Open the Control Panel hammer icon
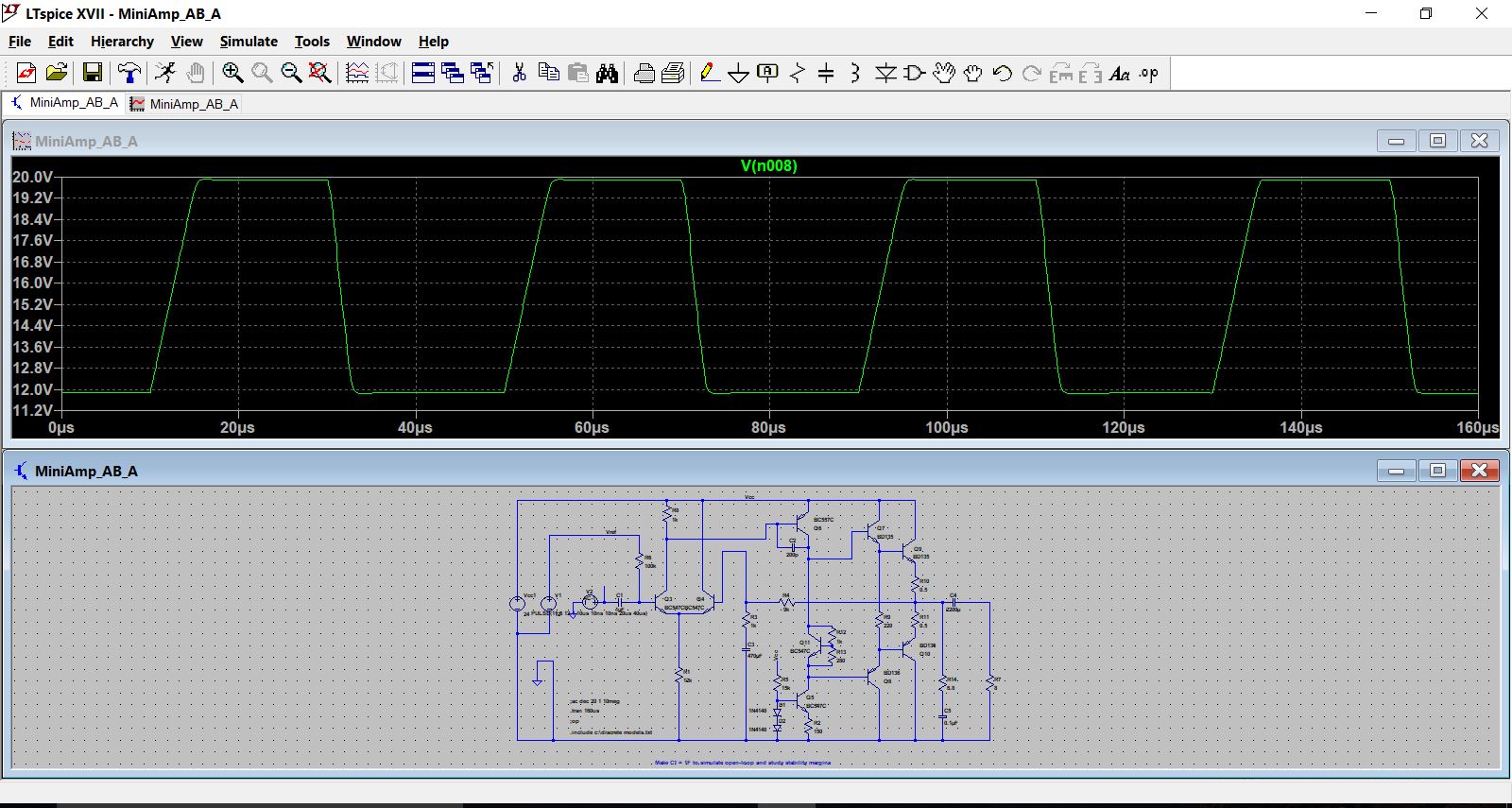The image size is (1512, 808). coord(129,73)
